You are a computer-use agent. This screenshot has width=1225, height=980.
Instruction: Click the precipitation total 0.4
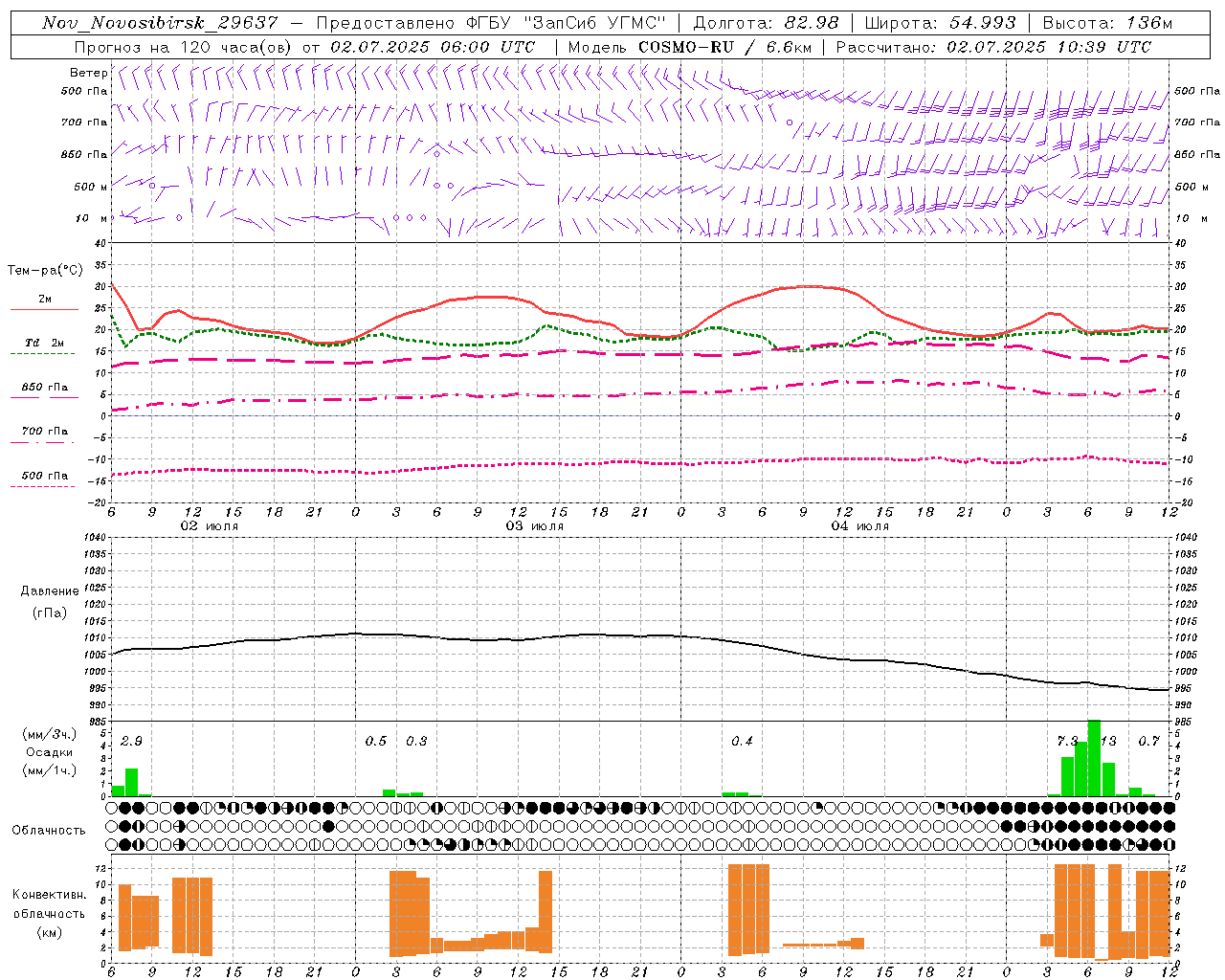click(x=742, y=741)
